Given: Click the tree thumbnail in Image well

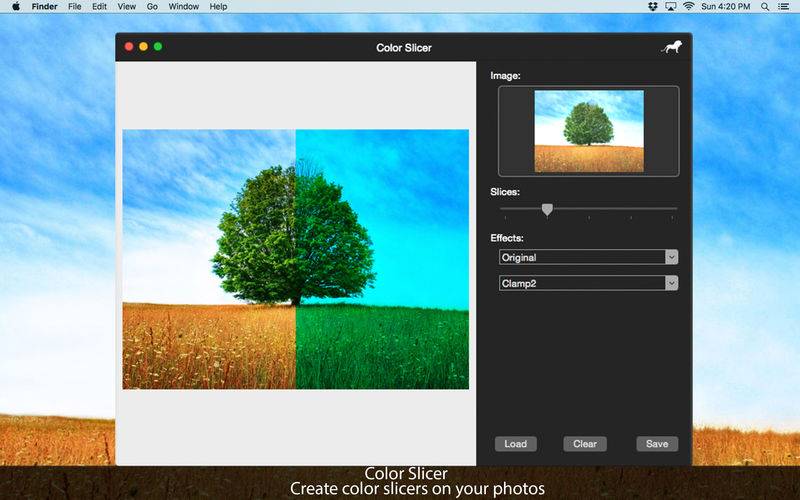Looking at the screenshot, I should [589, 131].
